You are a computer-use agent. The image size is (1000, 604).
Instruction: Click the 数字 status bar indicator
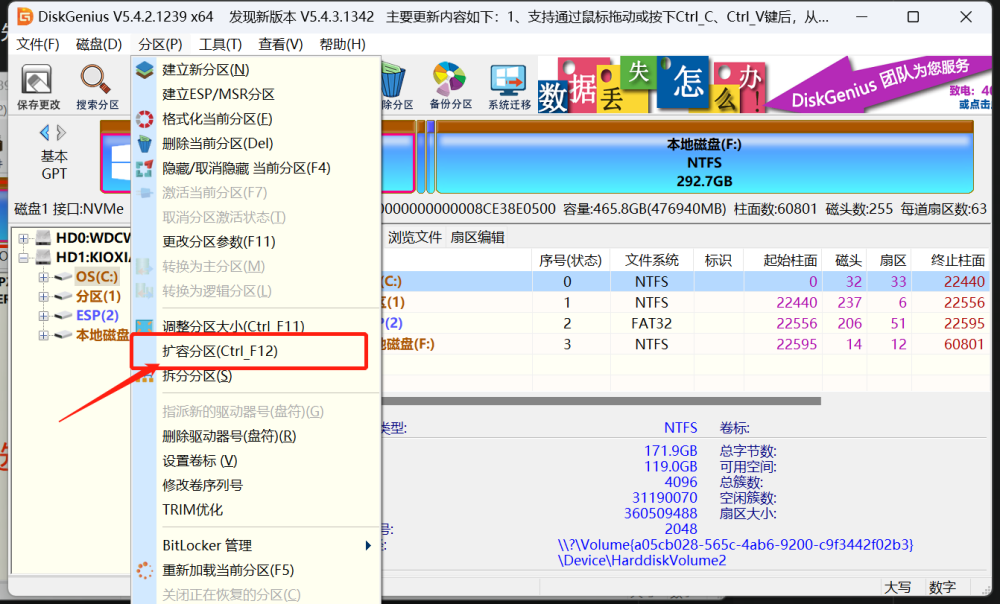pos(942,587)
